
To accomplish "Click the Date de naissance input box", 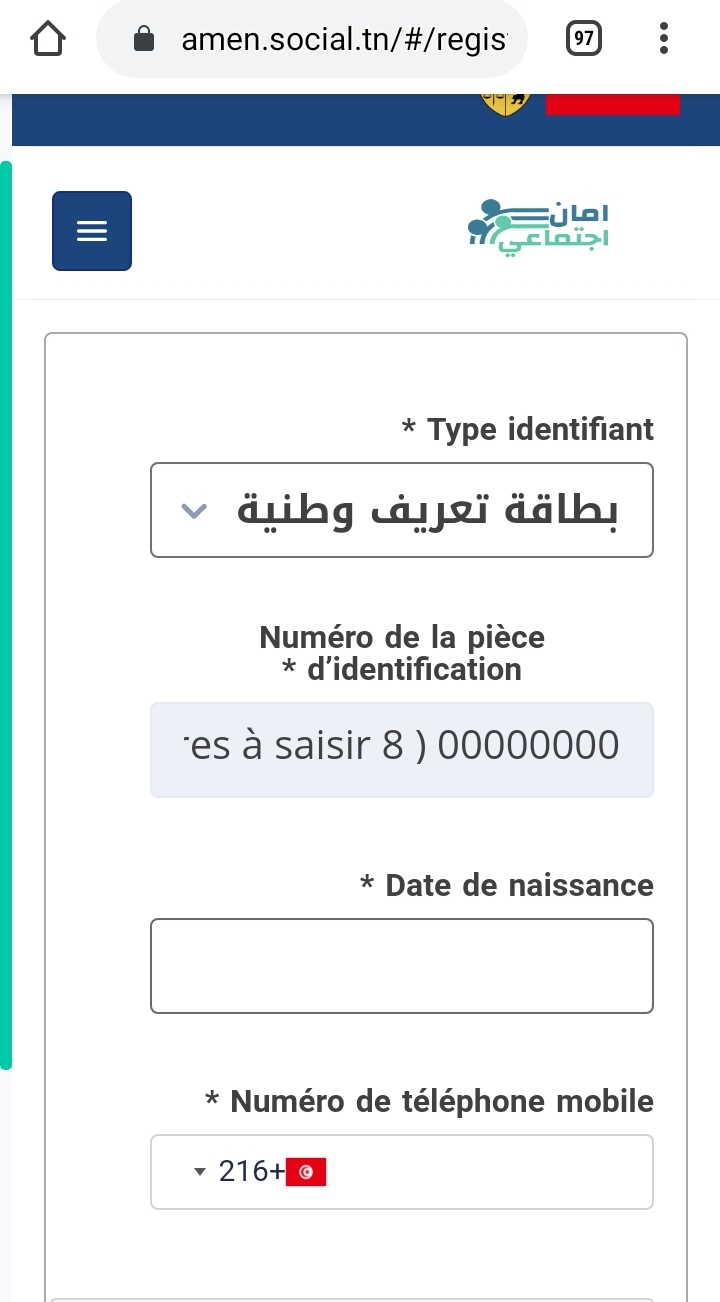I will click(x=402, y=966).
